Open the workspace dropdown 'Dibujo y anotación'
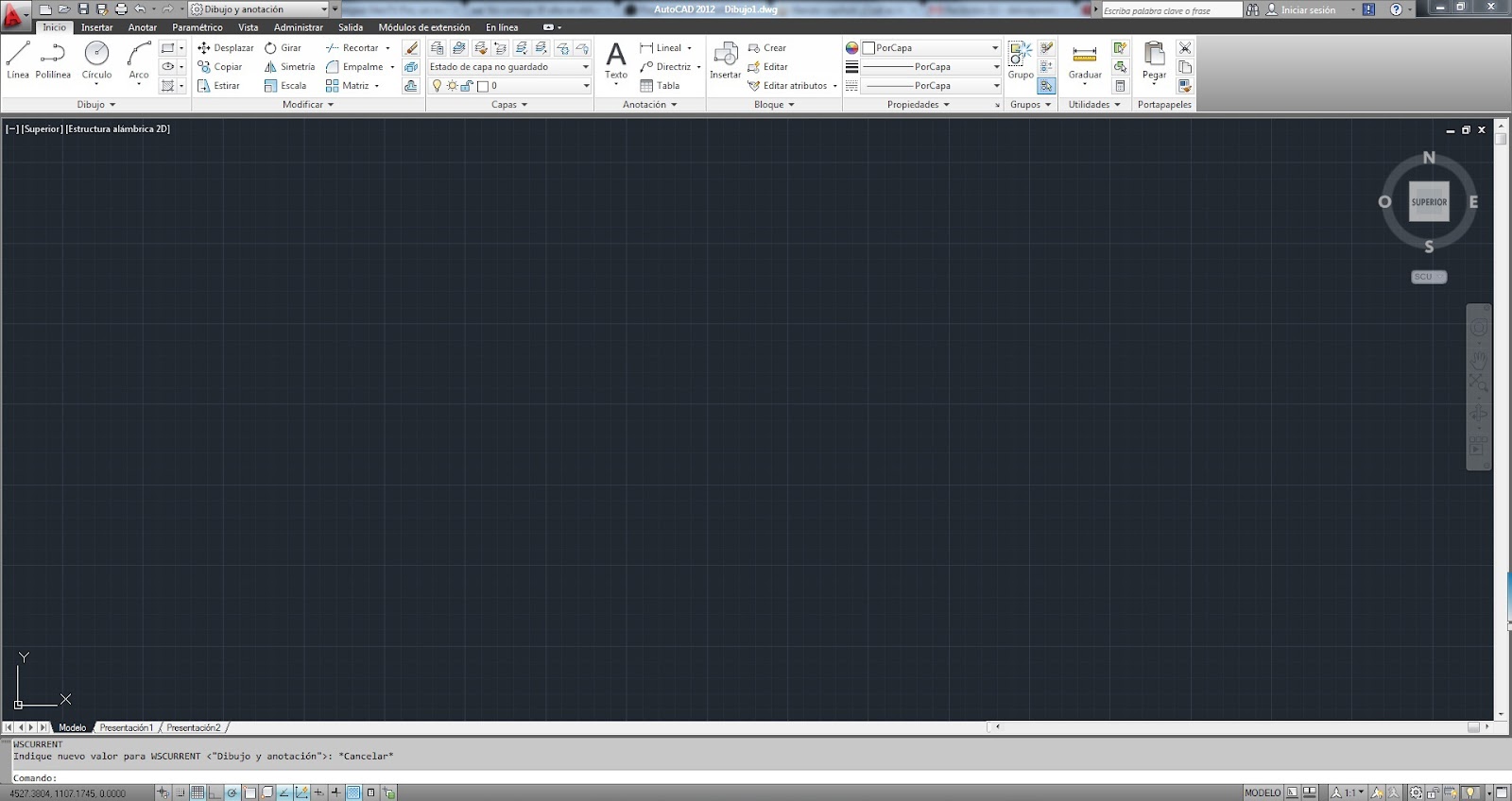The image size is (1512, 801). [x=260, y=9]
